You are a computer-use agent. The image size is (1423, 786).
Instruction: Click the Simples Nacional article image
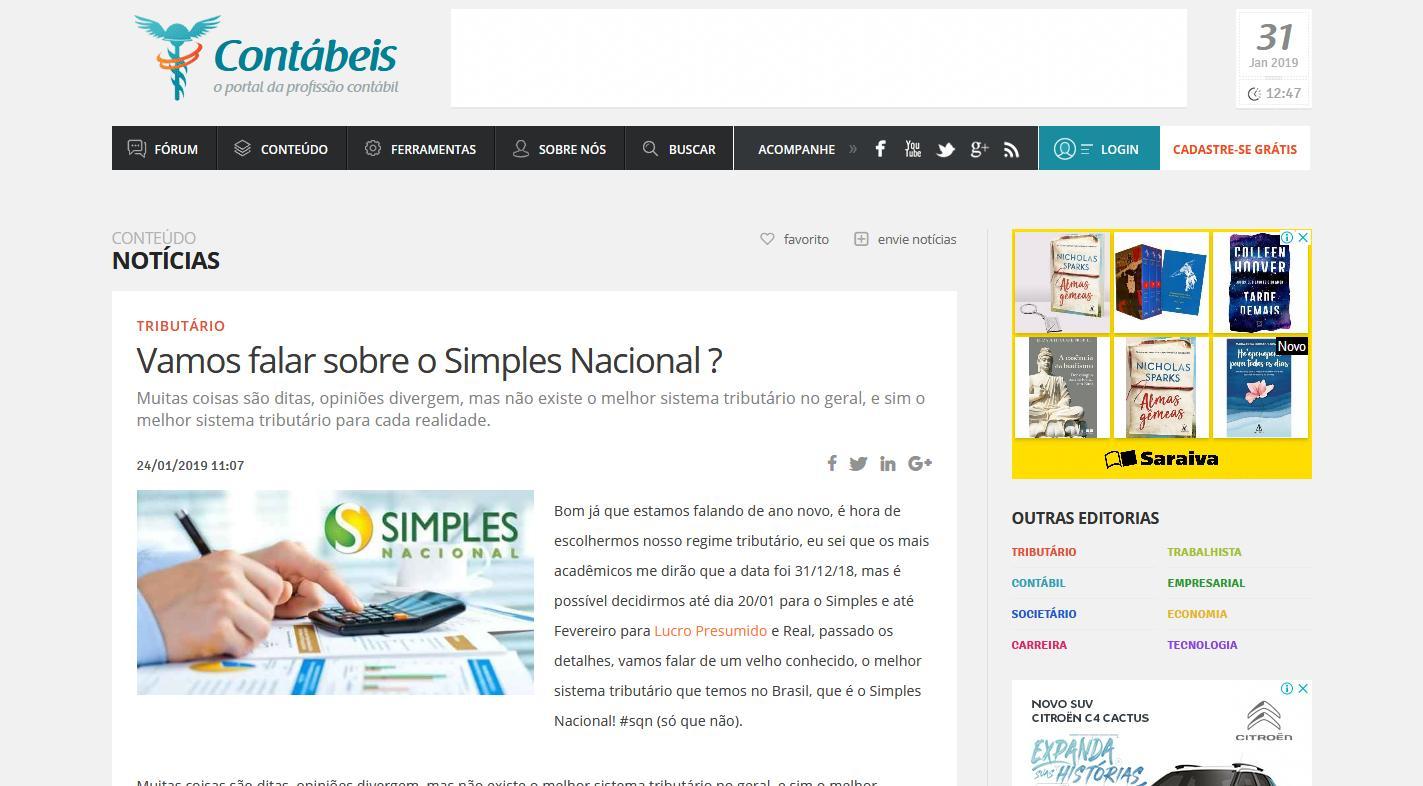coord(335,592)
